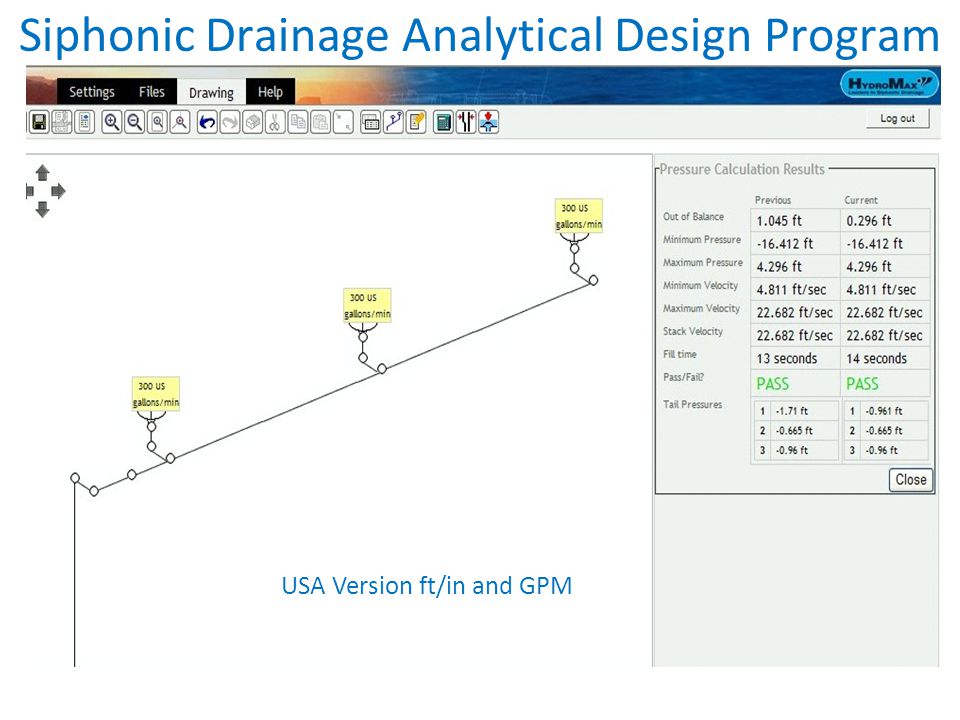
Task: Select the pipe route drawing tool
Action: (393, 122)
